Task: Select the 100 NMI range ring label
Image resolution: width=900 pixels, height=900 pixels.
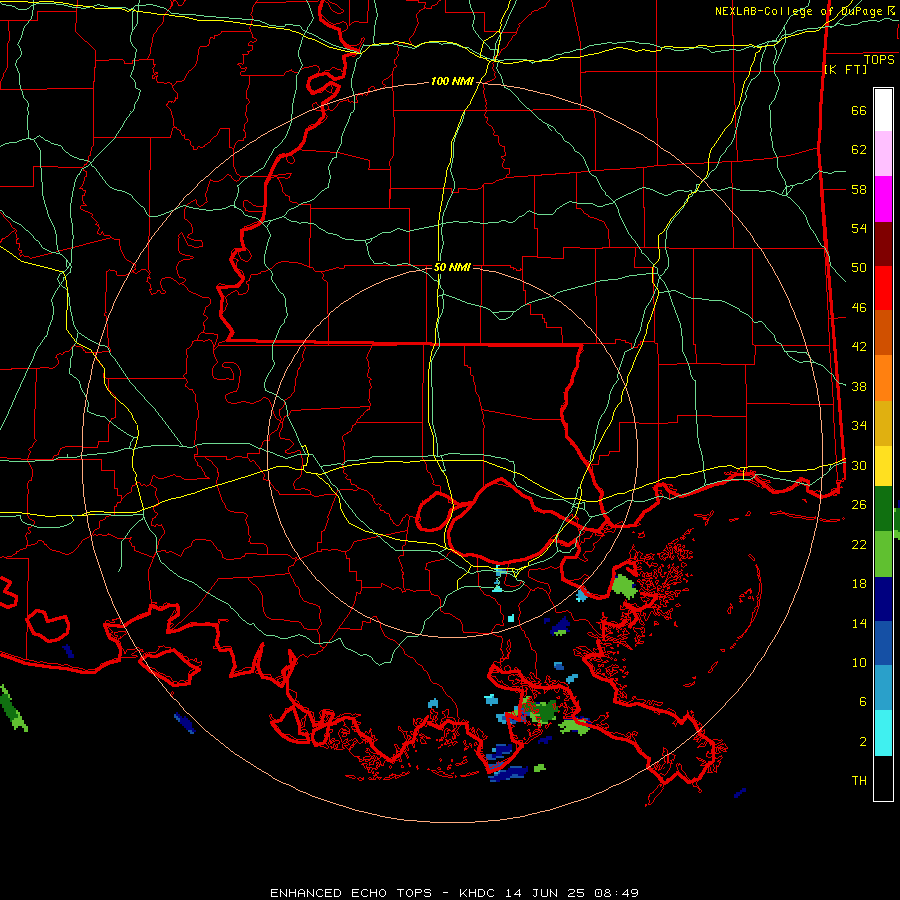Action: coord(452,82)
